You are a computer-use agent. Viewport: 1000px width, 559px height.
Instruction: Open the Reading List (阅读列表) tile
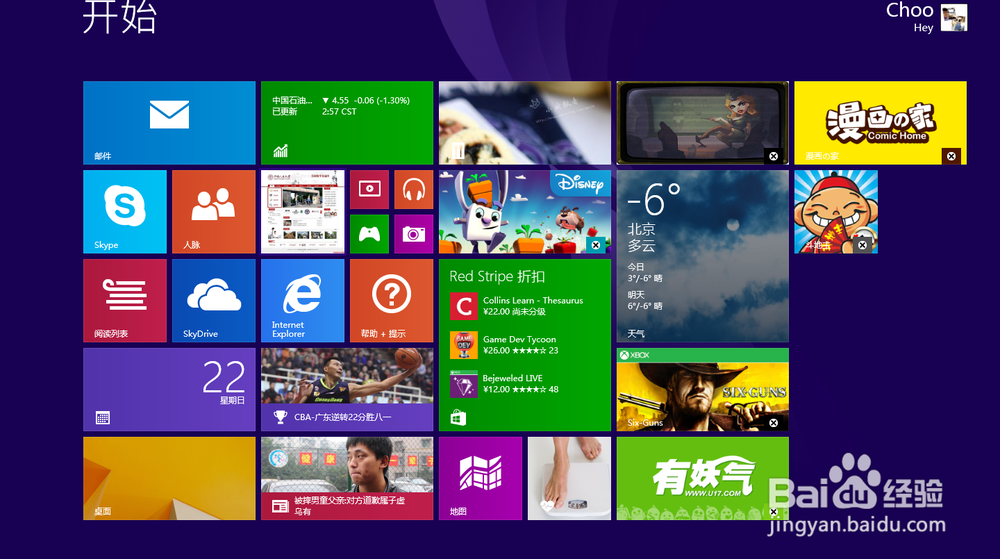click(x=125, y=300)
